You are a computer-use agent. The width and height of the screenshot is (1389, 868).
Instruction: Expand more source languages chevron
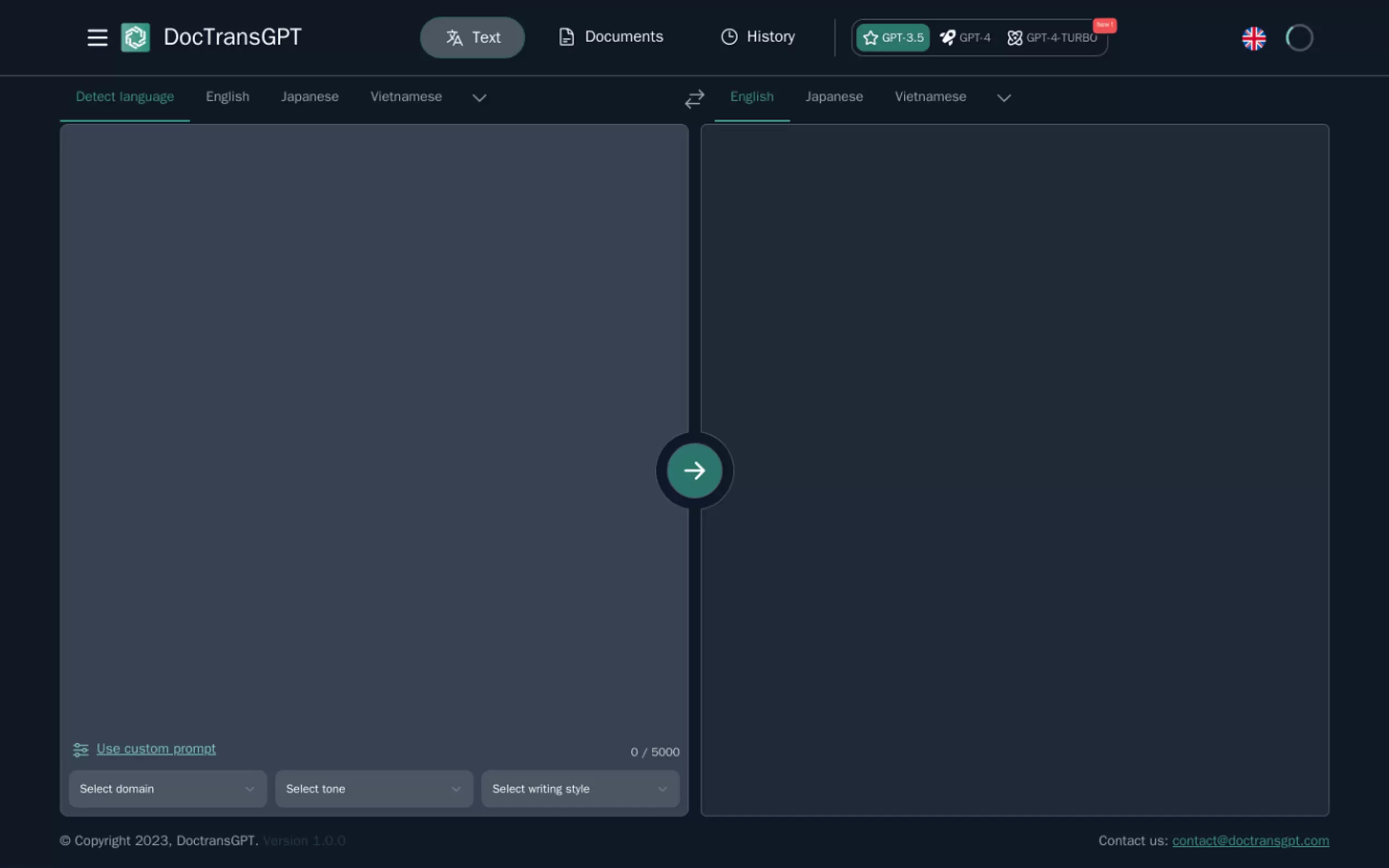pyautogui.click(x=480, y=98)
